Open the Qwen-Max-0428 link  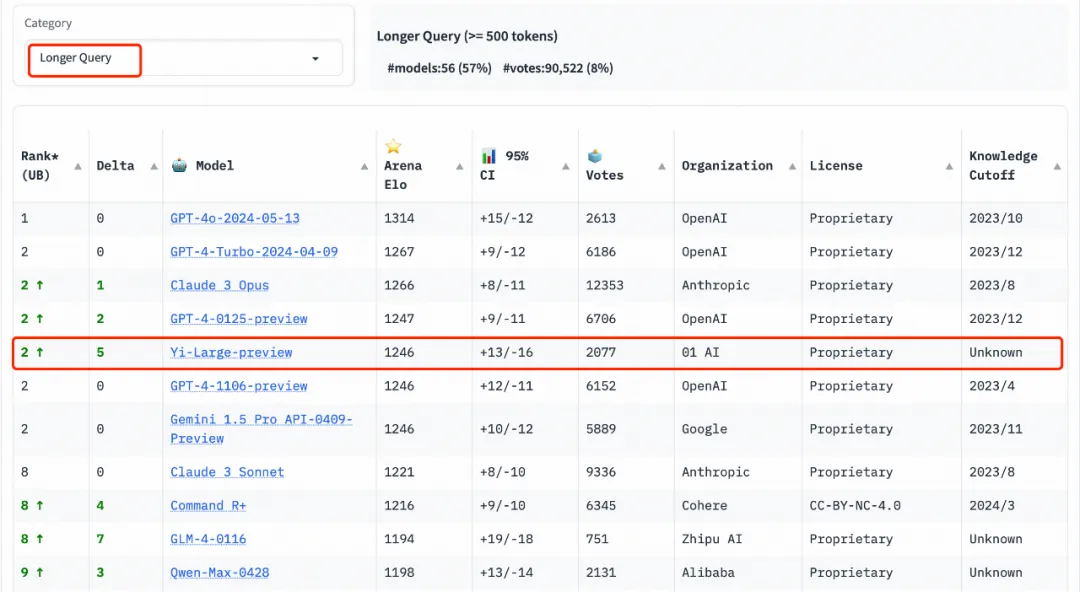[219, 572]
